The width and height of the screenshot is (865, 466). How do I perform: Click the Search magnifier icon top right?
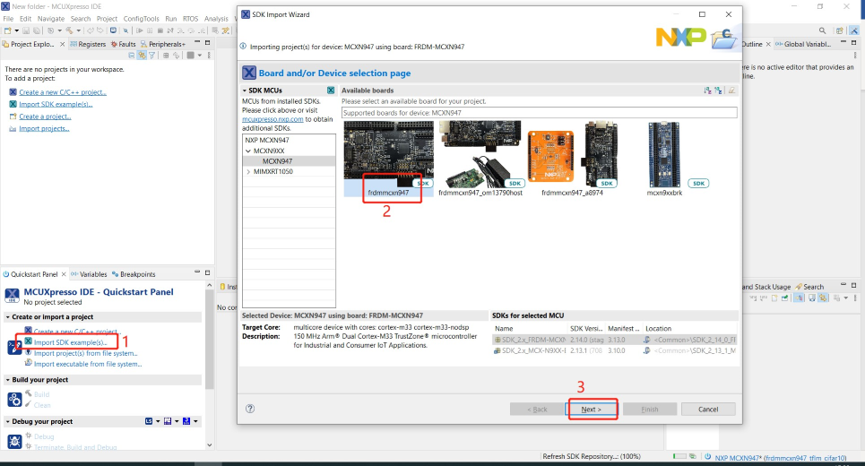click(823, 31)
